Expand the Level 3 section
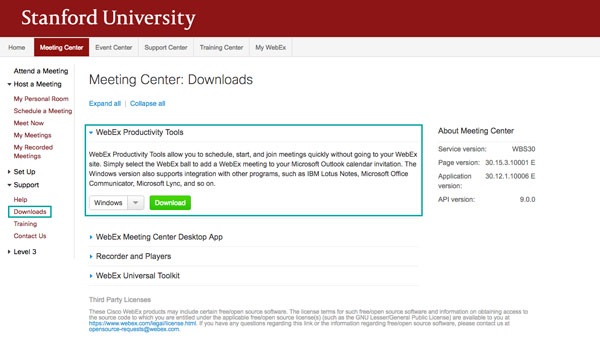Viewport: 600px width, 360px height. pos(22,252)
